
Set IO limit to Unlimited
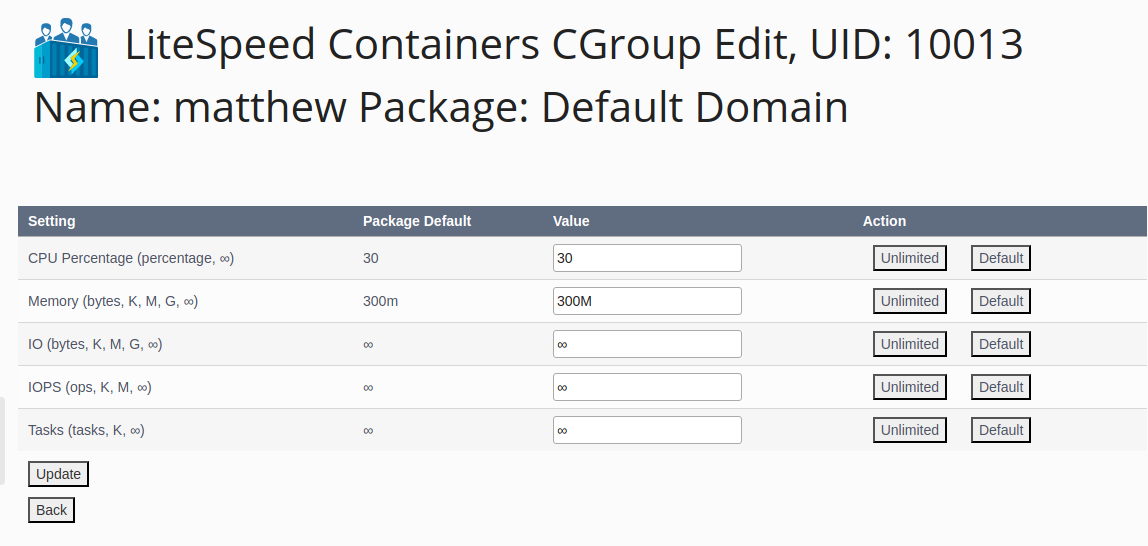[909, 344]
